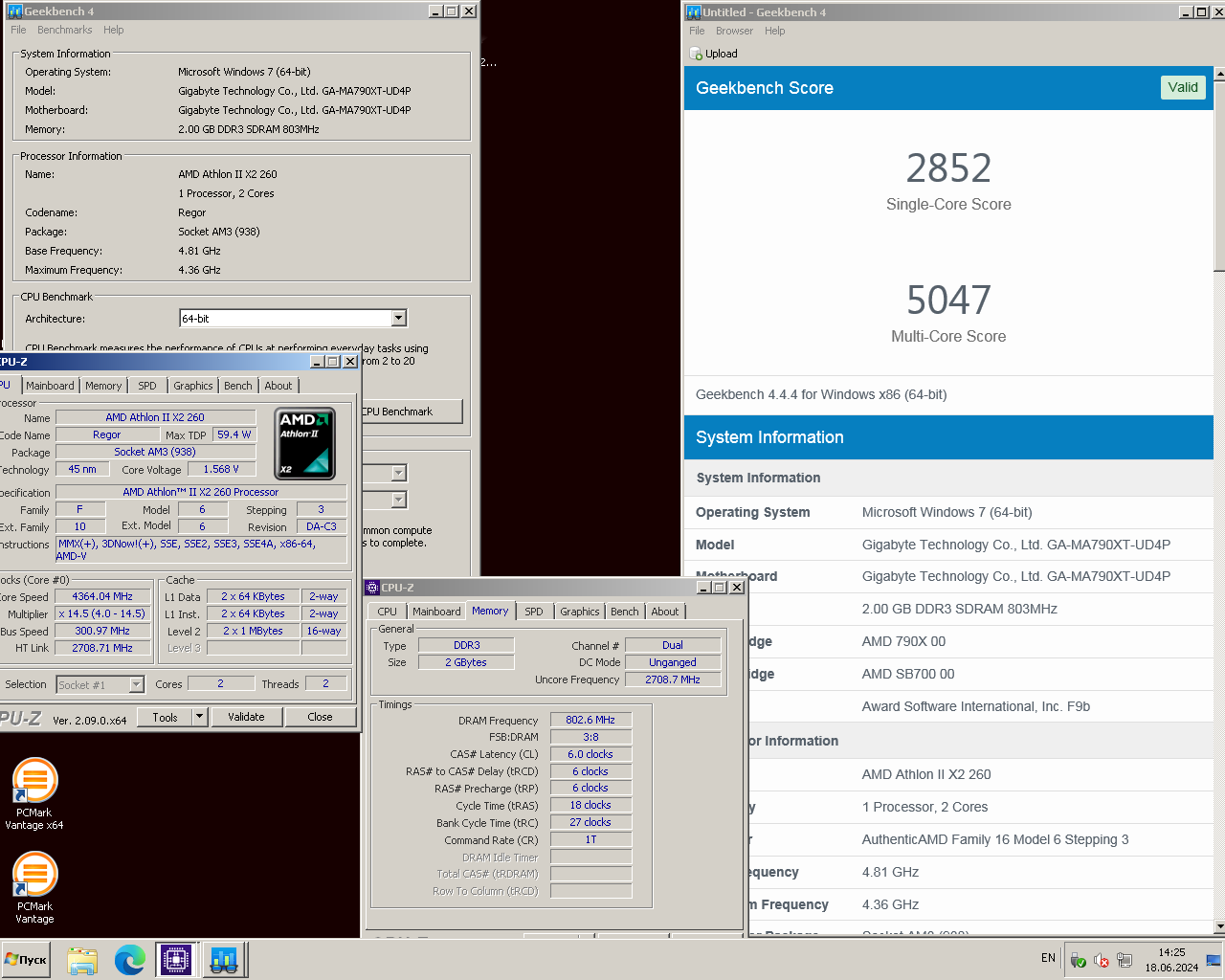The width and height of the screenshot is (1225, 980).
Task: Click the muted volume tray icon
Action: pos(1102,960)
